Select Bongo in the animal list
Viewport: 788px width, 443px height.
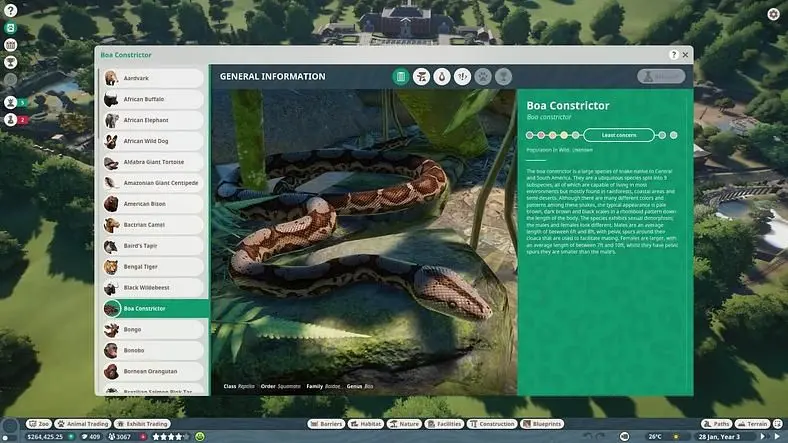pos(153,329)
